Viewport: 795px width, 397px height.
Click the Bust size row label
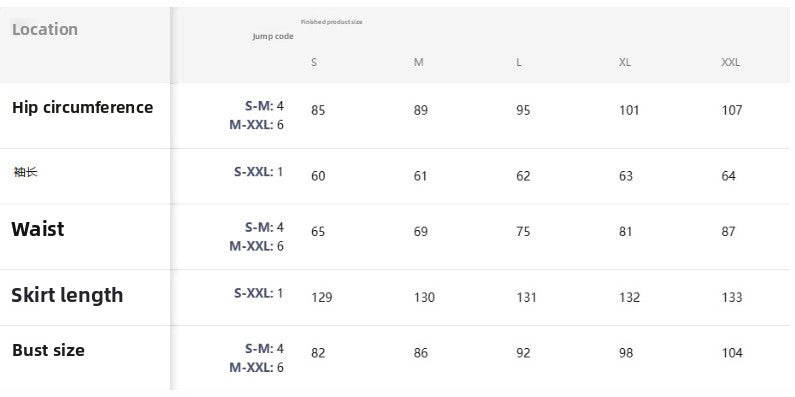click(48, 350)
